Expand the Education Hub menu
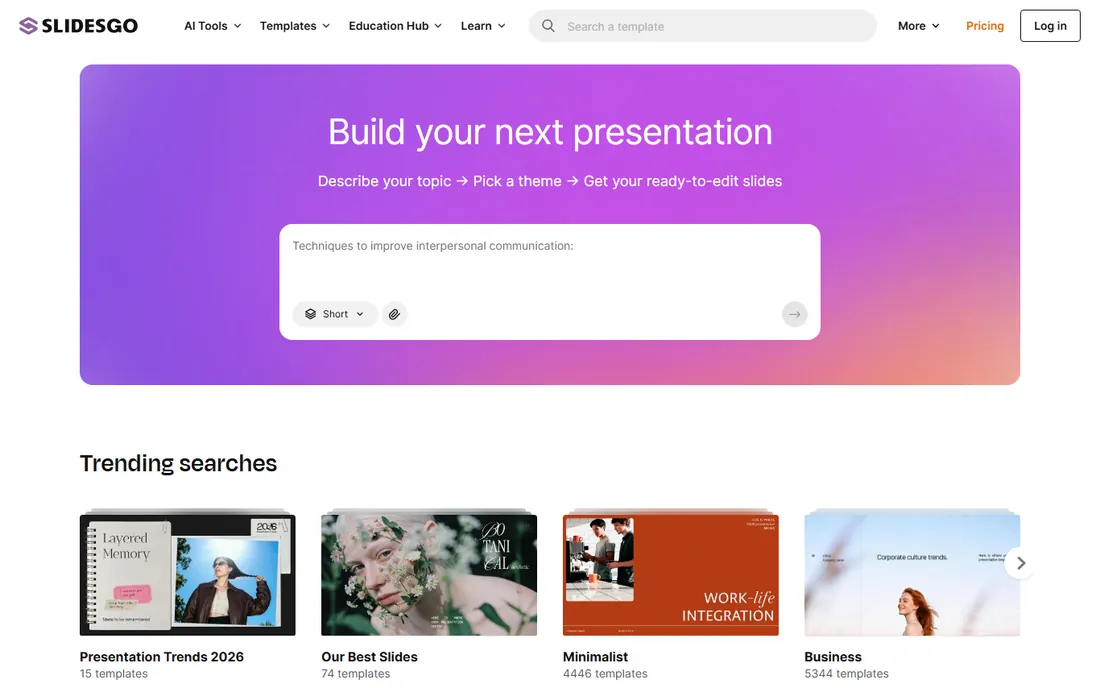 [395, 26]
